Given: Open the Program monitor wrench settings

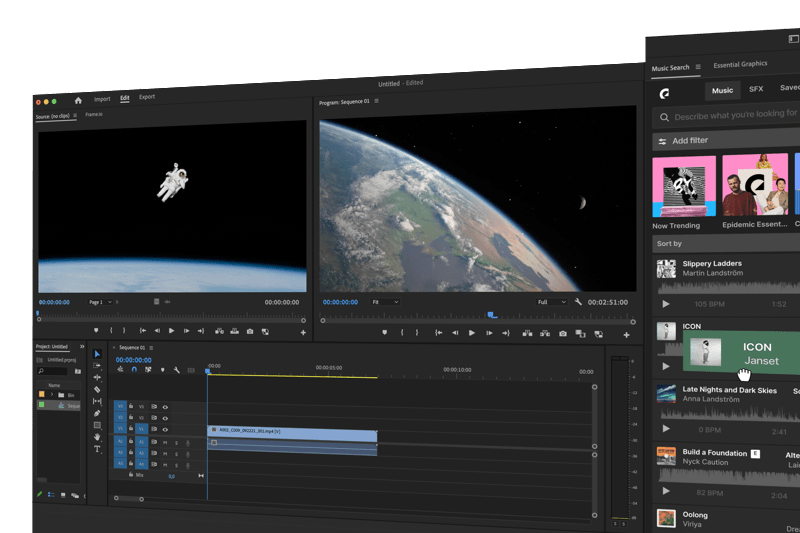Looking at the screenshot, I should (x=578, y=302).
